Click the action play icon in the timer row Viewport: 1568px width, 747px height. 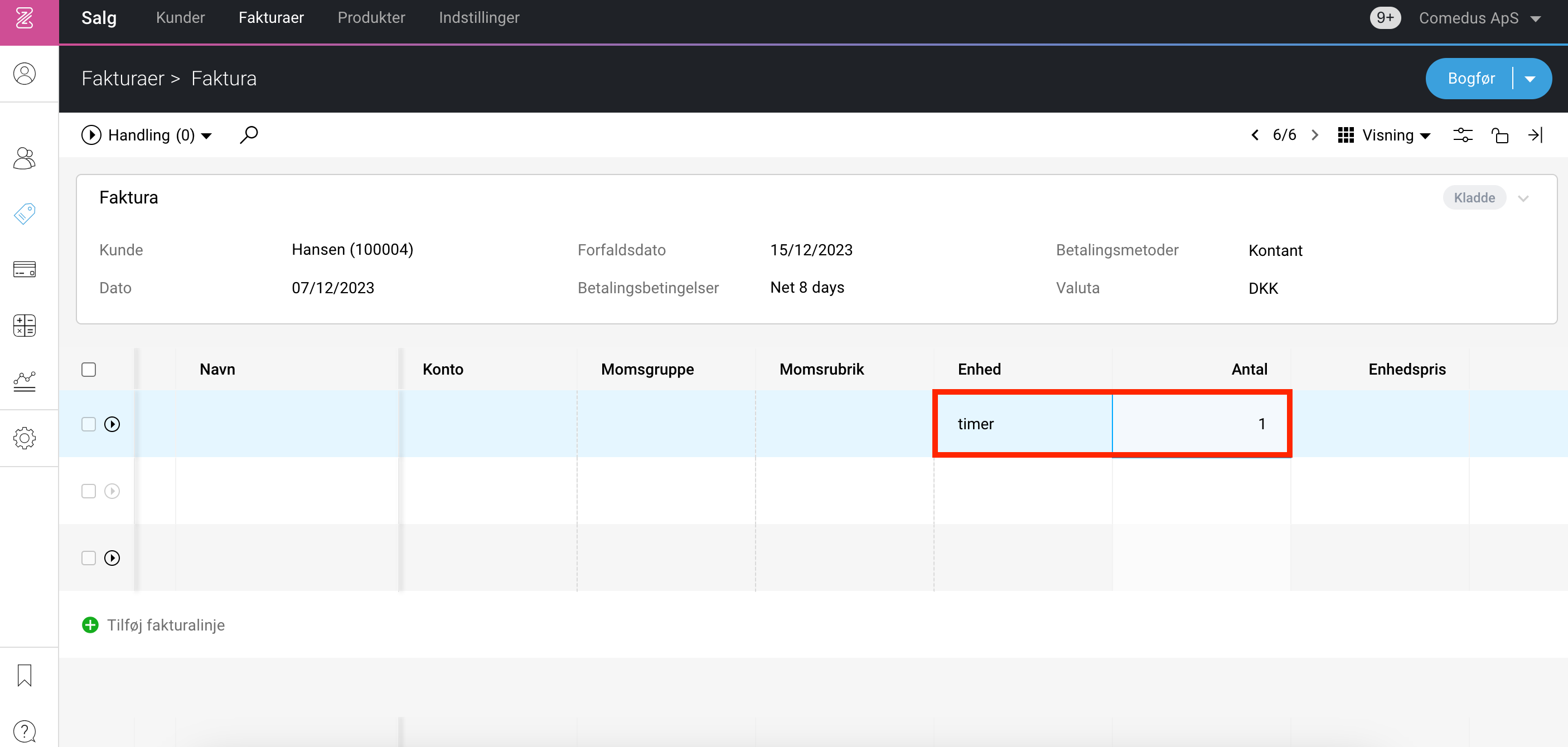(112, 424)
